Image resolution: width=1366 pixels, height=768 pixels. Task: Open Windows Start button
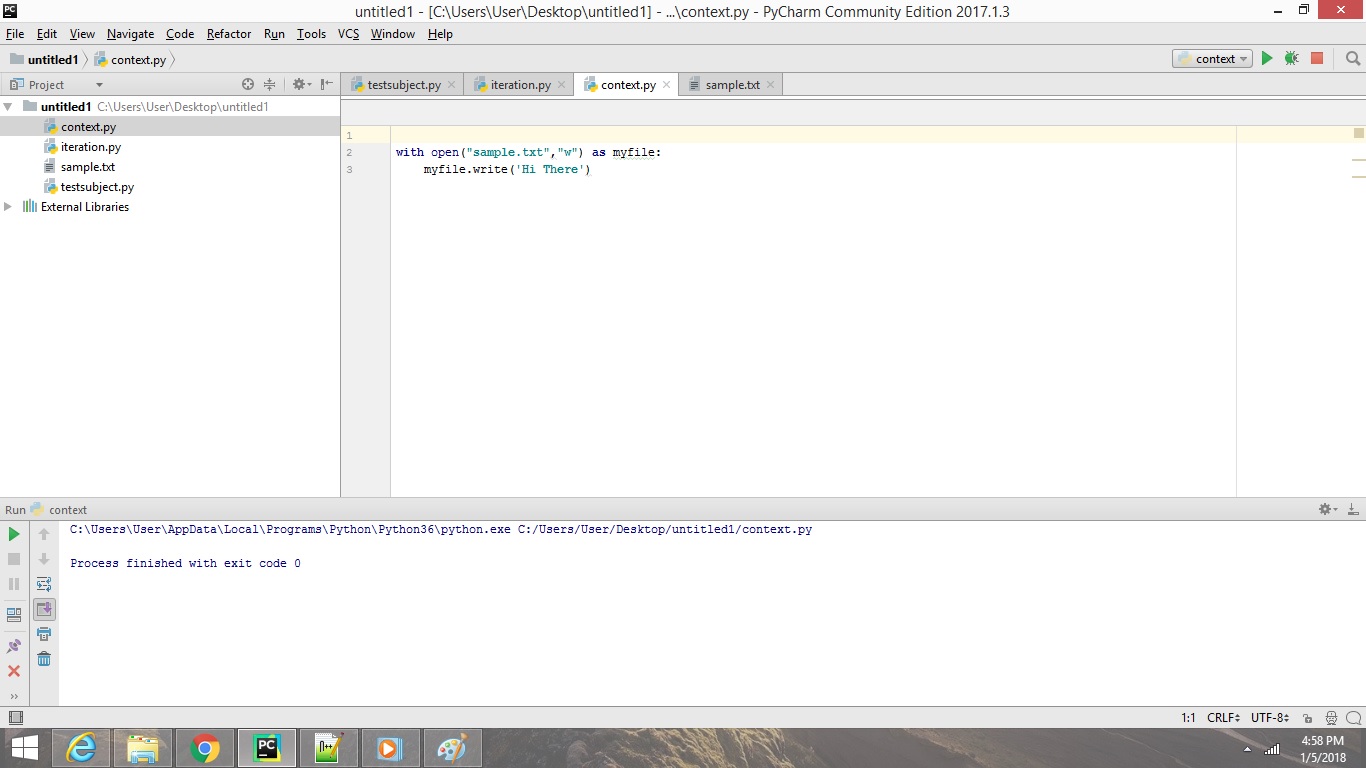[25, 748]
